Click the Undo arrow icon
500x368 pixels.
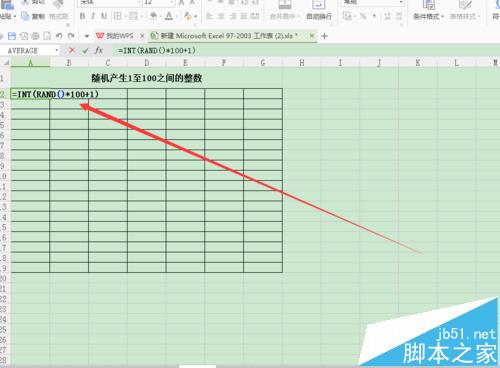(59, 36)
